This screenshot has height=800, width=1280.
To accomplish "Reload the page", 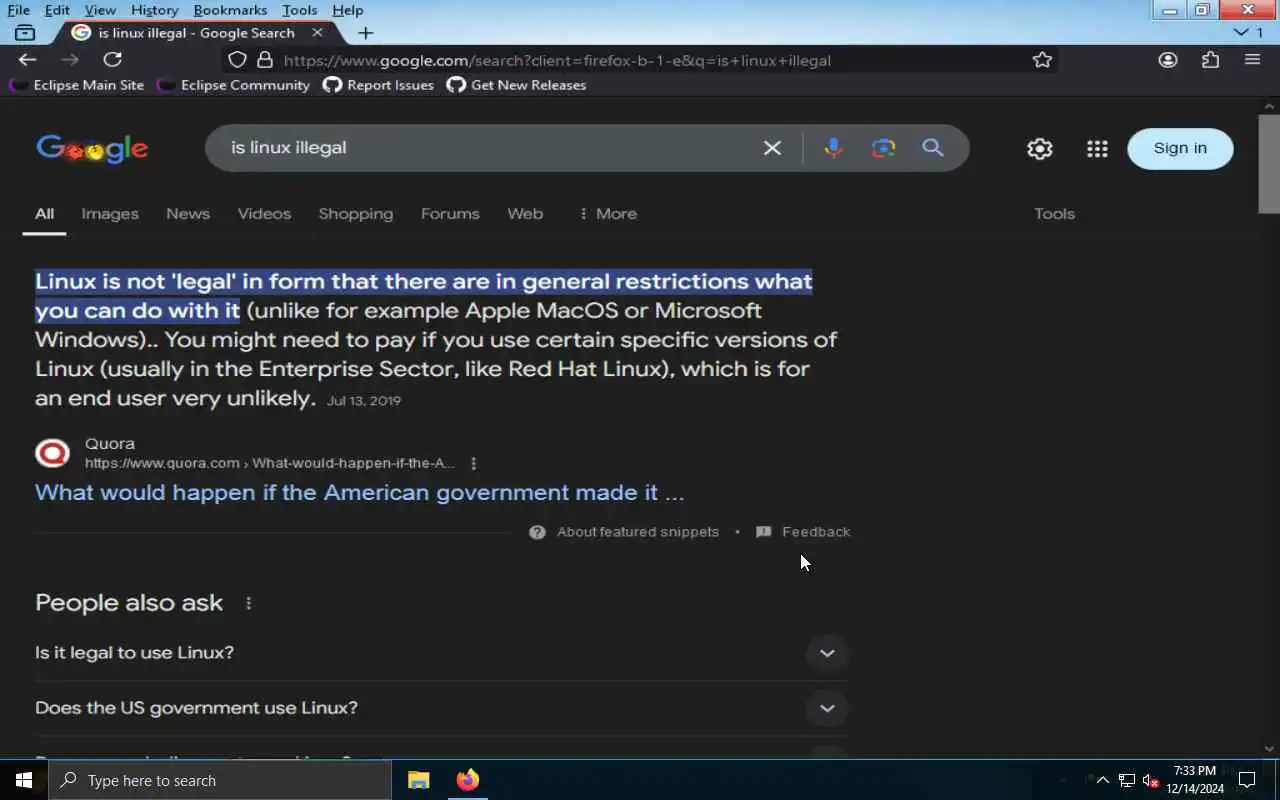I will pos(112,60).
